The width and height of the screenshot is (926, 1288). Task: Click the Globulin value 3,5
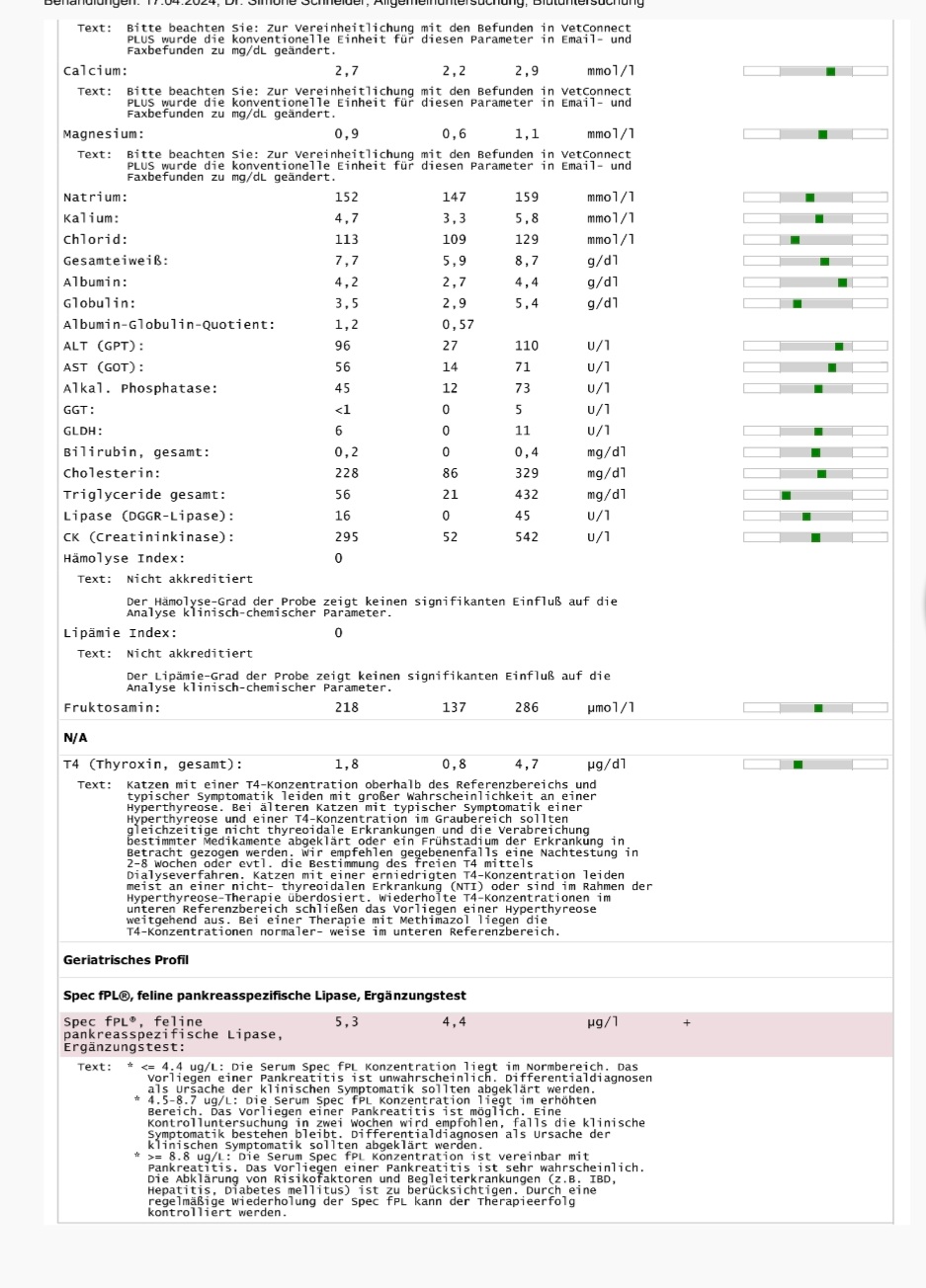pyautogui.click(x=347, y=303)
